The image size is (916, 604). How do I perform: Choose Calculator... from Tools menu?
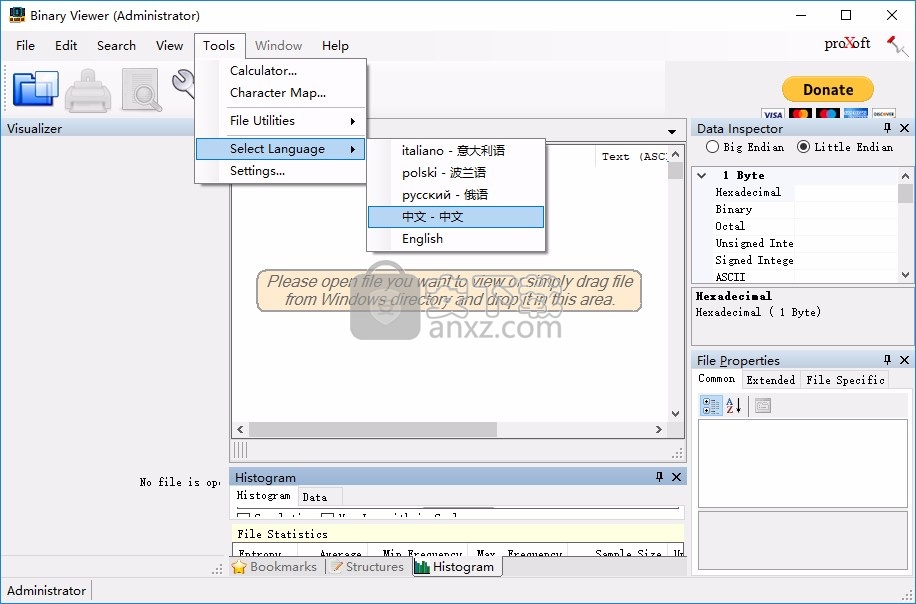tap(280, 71)
